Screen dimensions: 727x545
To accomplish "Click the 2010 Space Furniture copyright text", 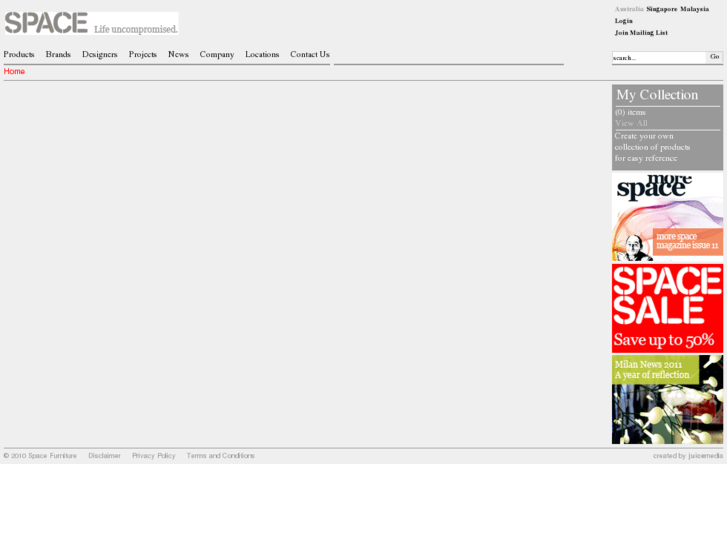I will 40,456.
